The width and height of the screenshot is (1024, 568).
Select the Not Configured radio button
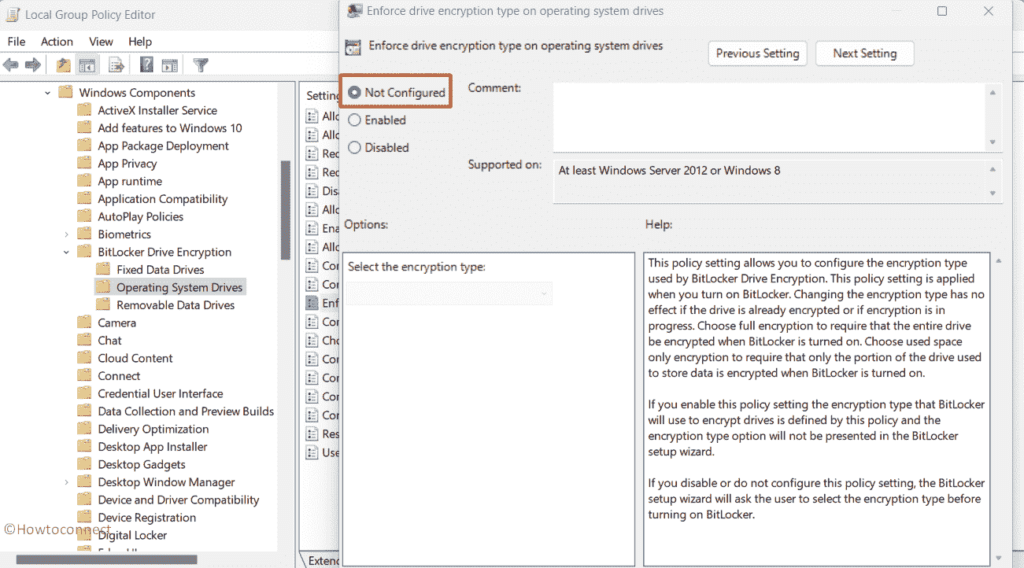pyautogui.click(x=354, y=93)
